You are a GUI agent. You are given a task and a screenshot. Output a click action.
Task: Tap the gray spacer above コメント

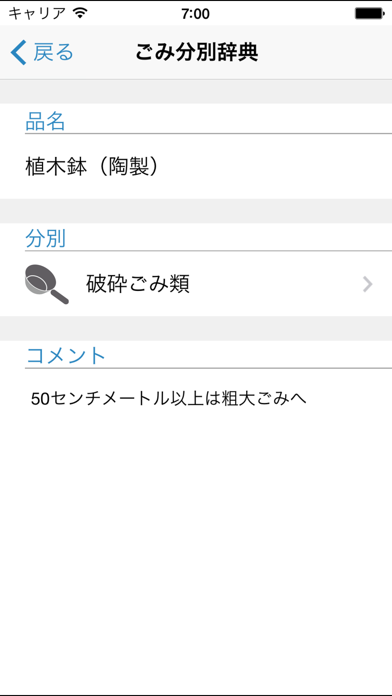pyautogui.click(x=196, y=328)
